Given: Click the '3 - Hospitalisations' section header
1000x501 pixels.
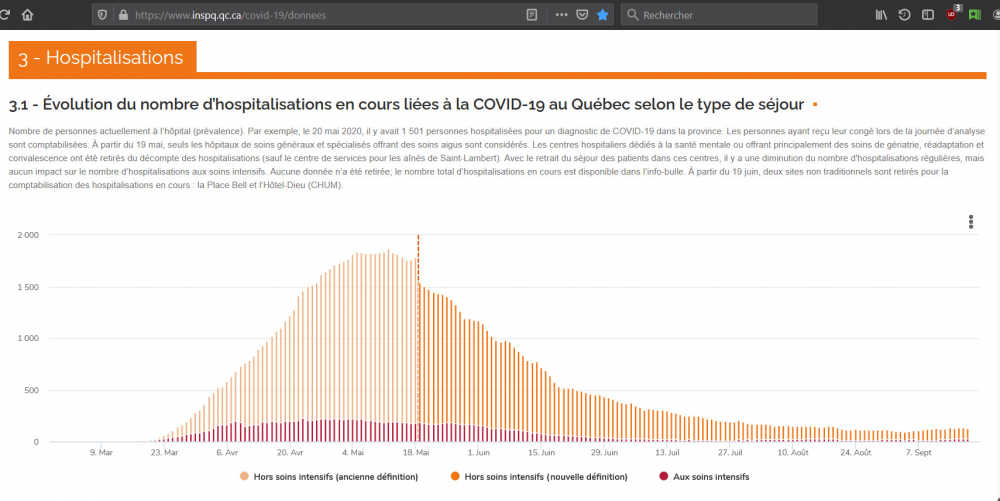Looking at the screenshot, I should point(102,58).
